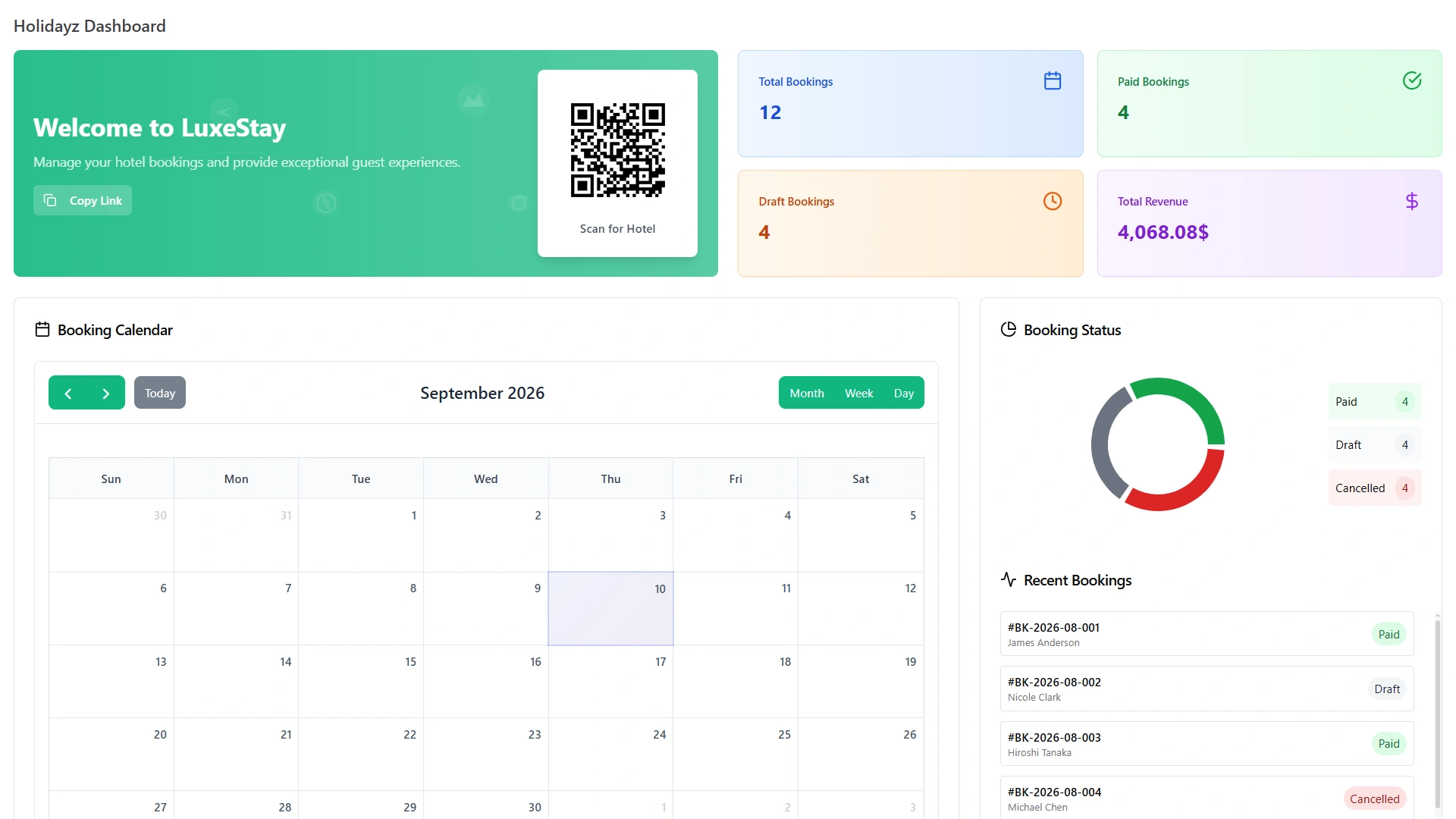Screen dimensions: 1456x819
Task: Select August 31 in the calendar
Action: (237, 535)
